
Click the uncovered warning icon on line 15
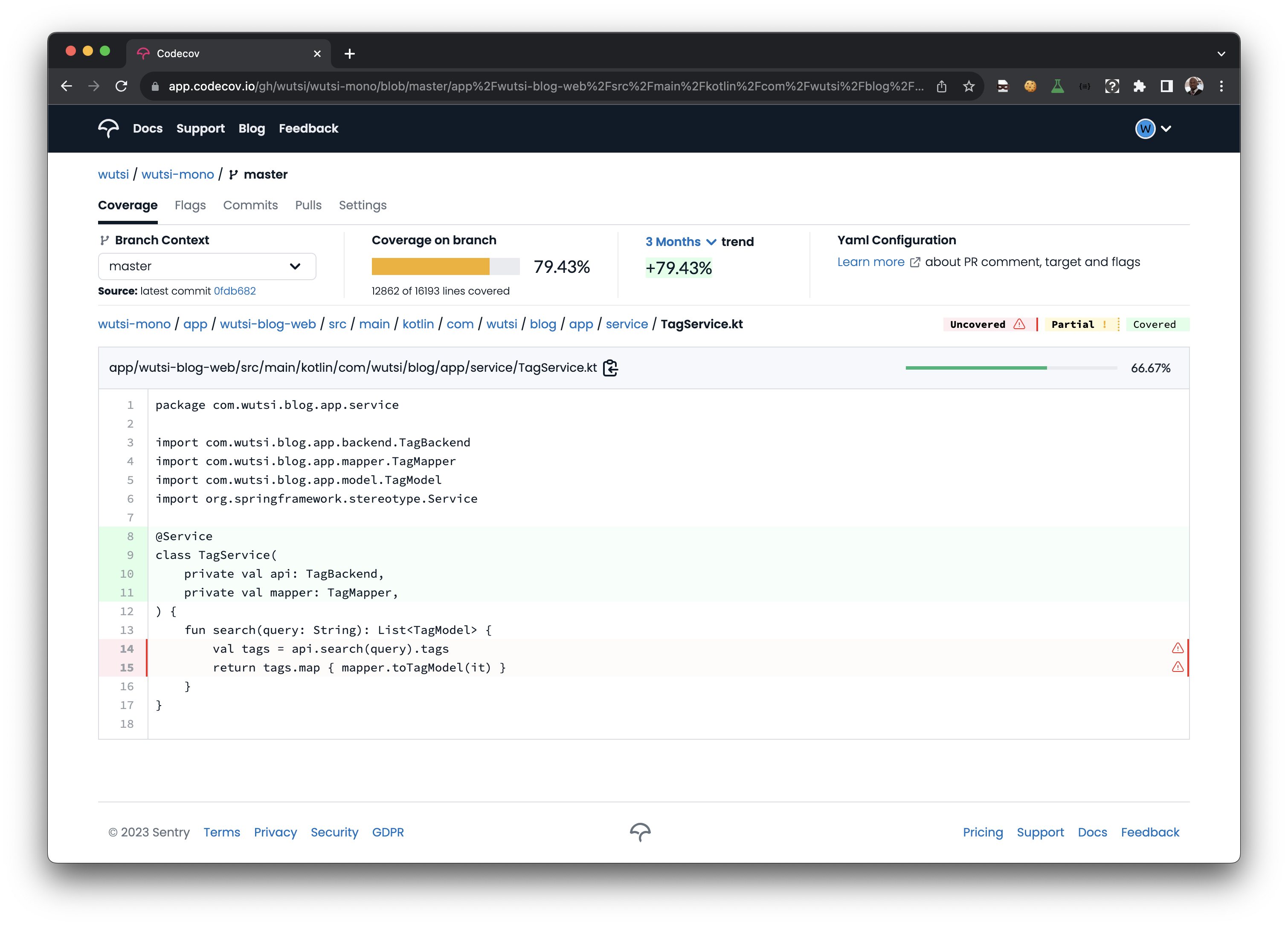1177,667
